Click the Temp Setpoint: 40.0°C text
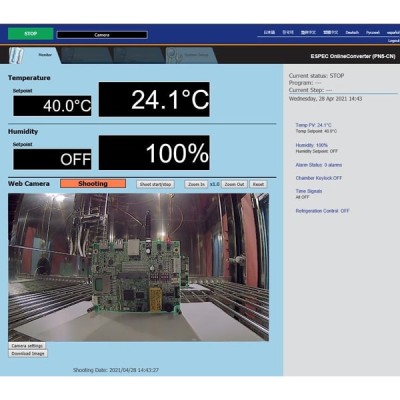The width and height of the screenshot is (400, 400). (316, 131)
